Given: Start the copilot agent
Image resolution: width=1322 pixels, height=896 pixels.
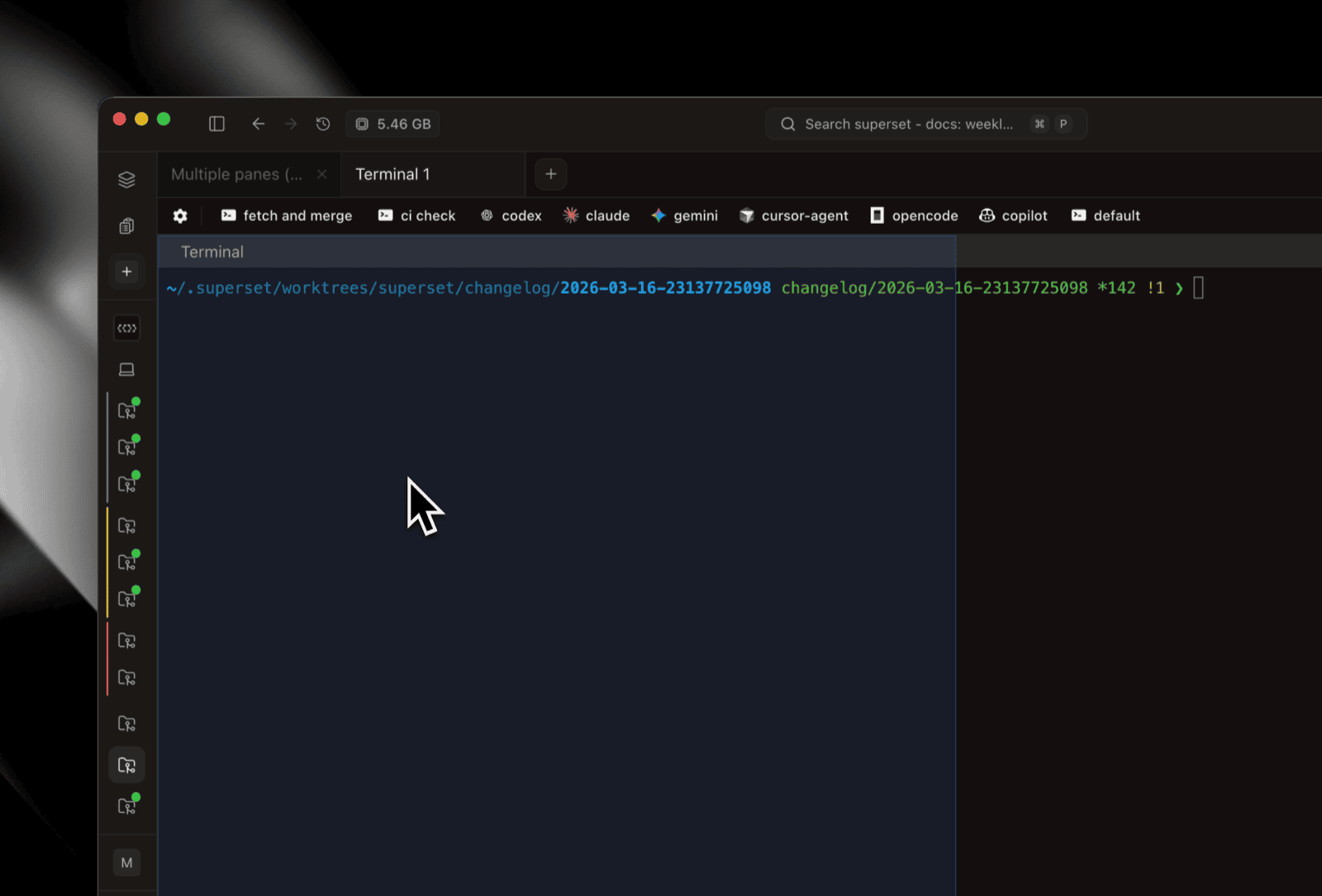Looking at the screenshot, I should pos(1013,216).
